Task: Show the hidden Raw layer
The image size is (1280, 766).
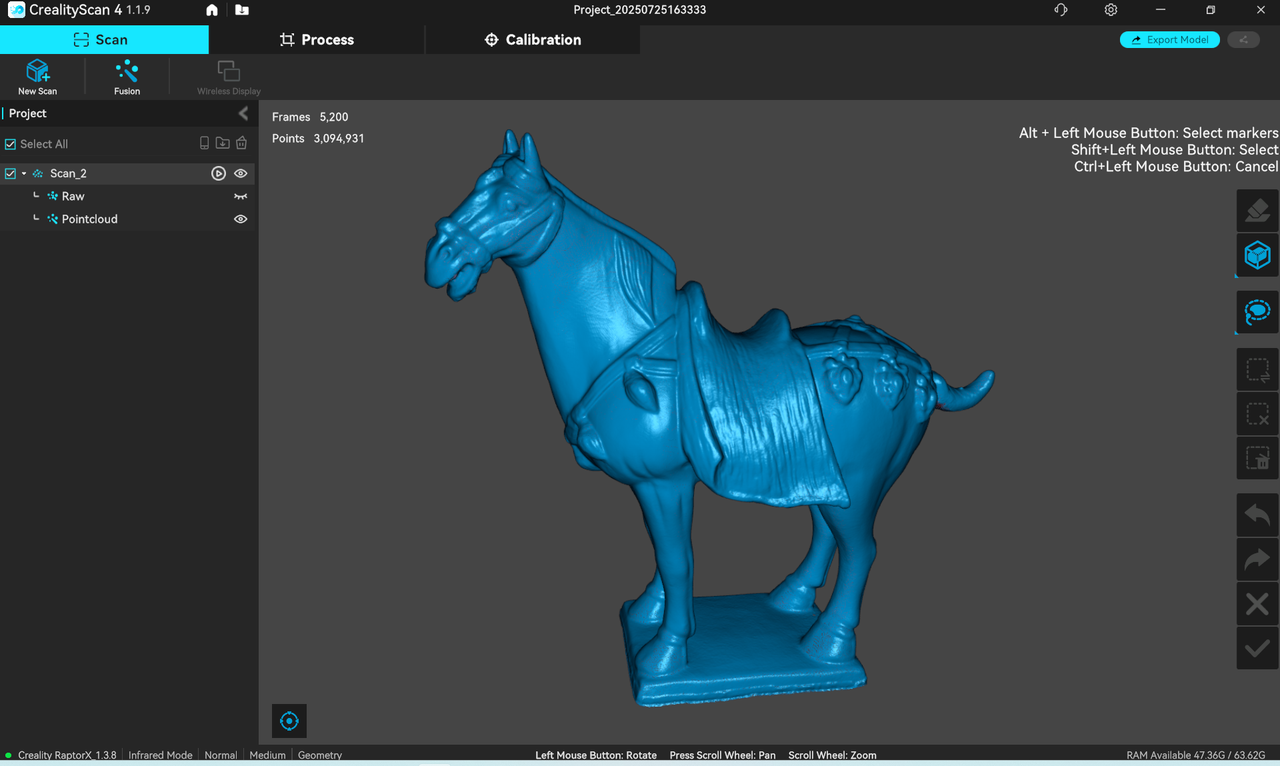Action: 240,197
